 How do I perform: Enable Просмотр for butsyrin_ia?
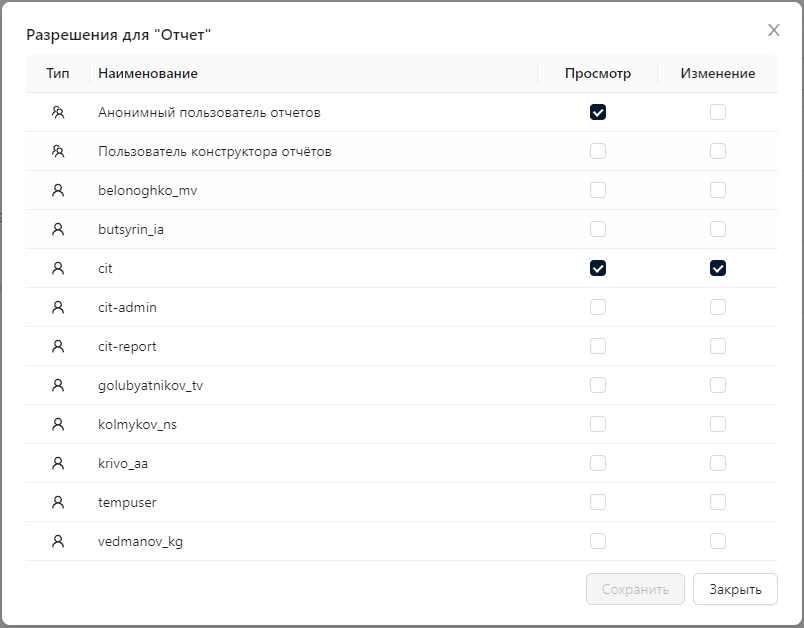(598, 229)
